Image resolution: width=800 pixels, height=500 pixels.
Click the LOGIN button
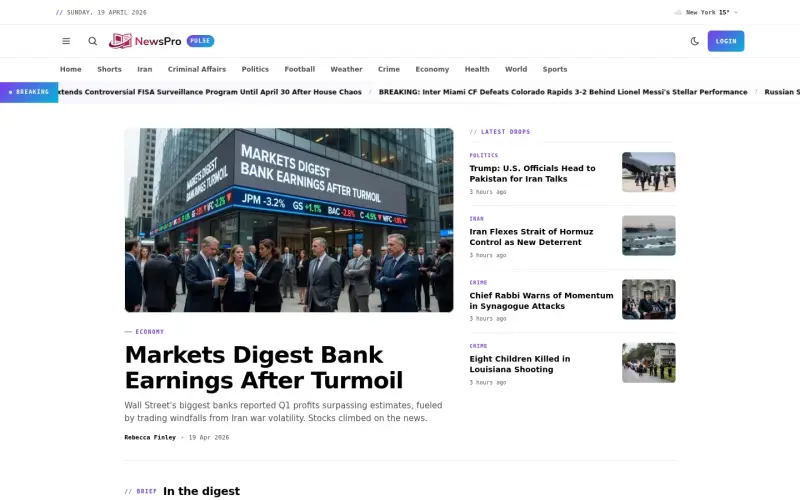click(x=726, y=41)
